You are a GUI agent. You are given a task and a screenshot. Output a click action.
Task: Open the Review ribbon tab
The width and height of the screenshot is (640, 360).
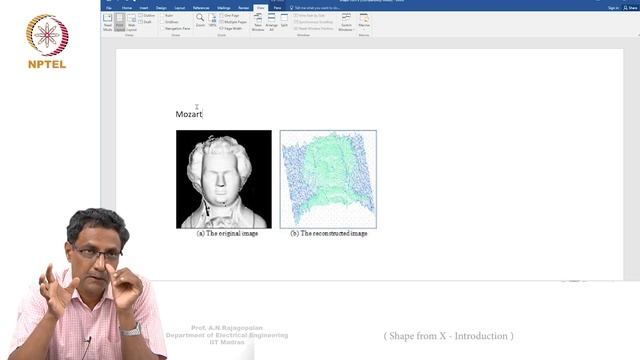pos(243,8)
